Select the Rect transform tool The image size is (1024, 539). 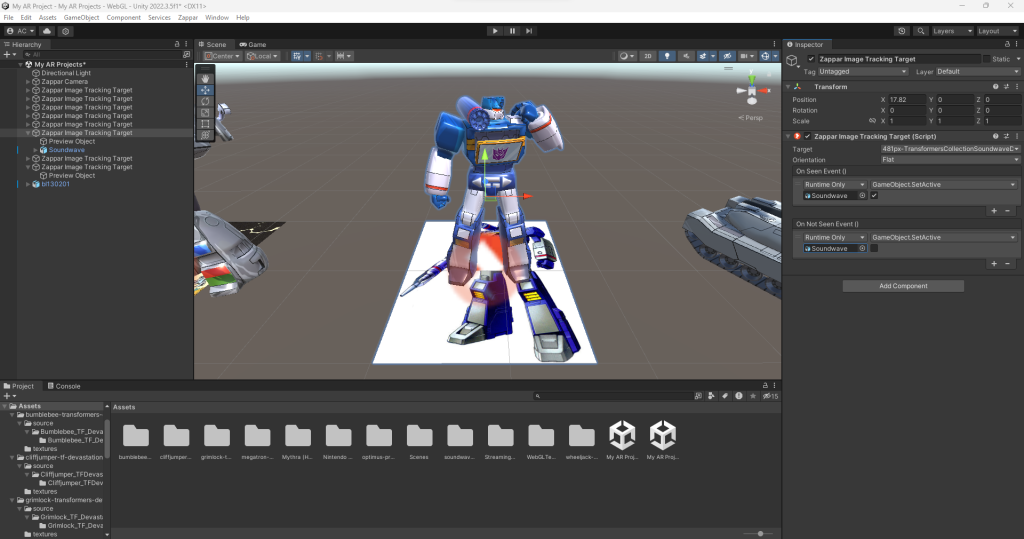click(205, 123)
